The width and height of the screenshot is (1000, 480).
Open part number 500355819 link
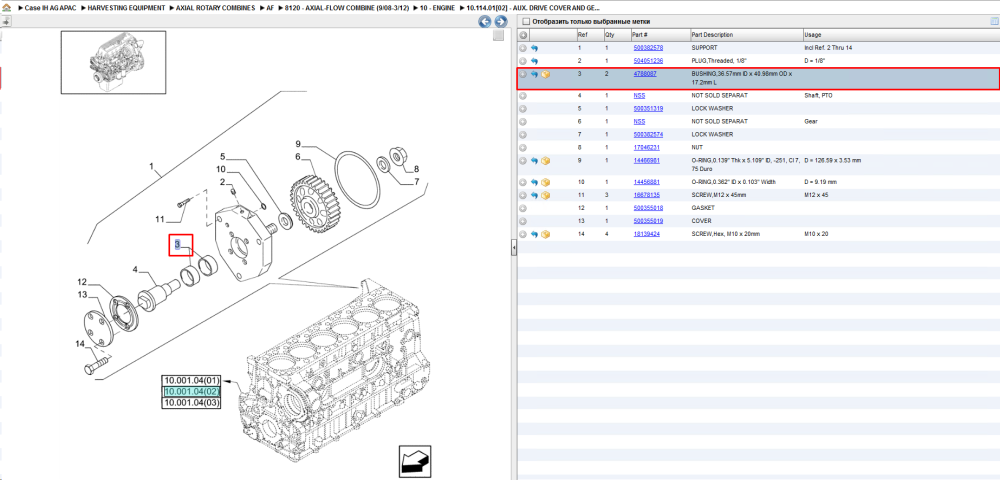coord(648,221)
